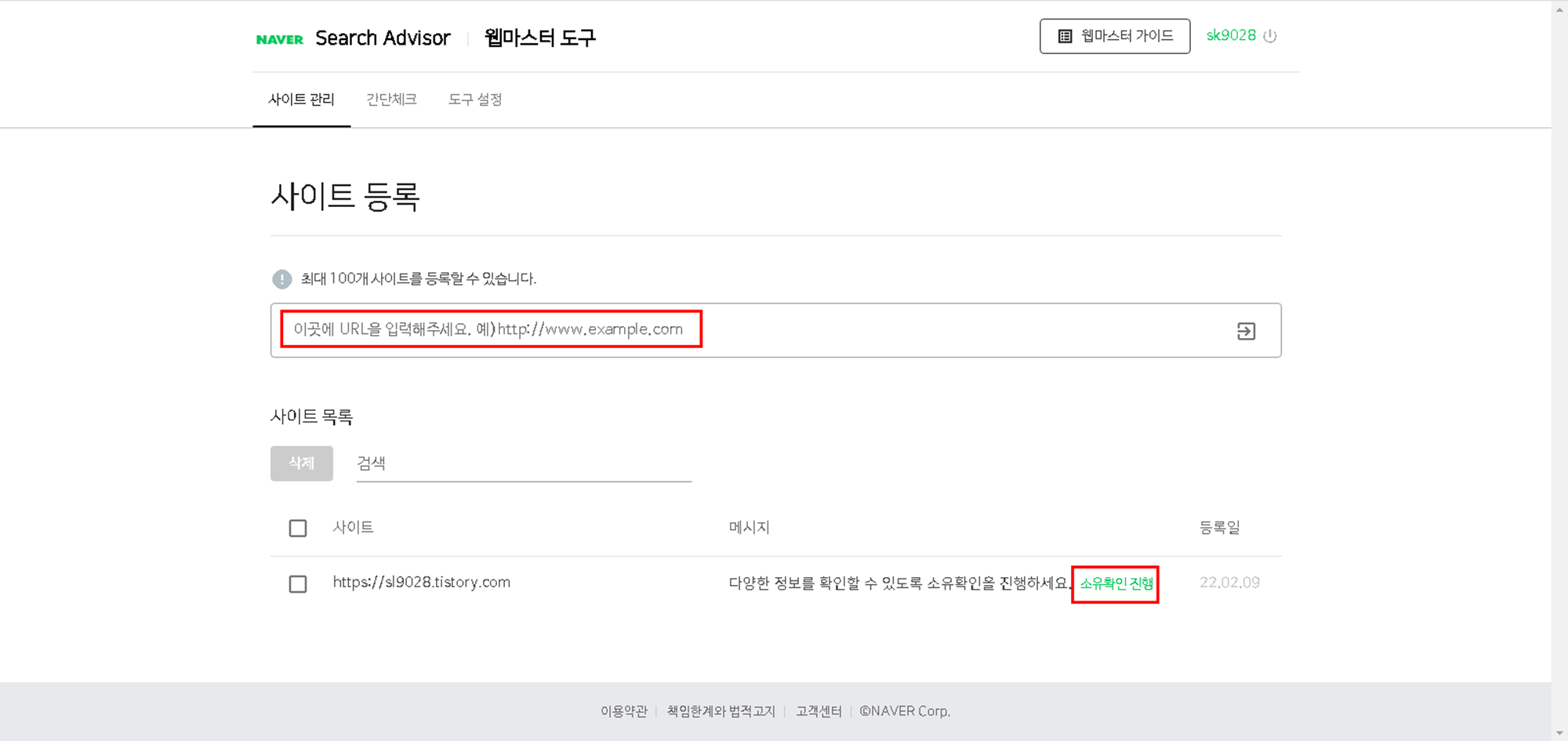Open the https://sl9028.tistory.com site link

point(421,583)
